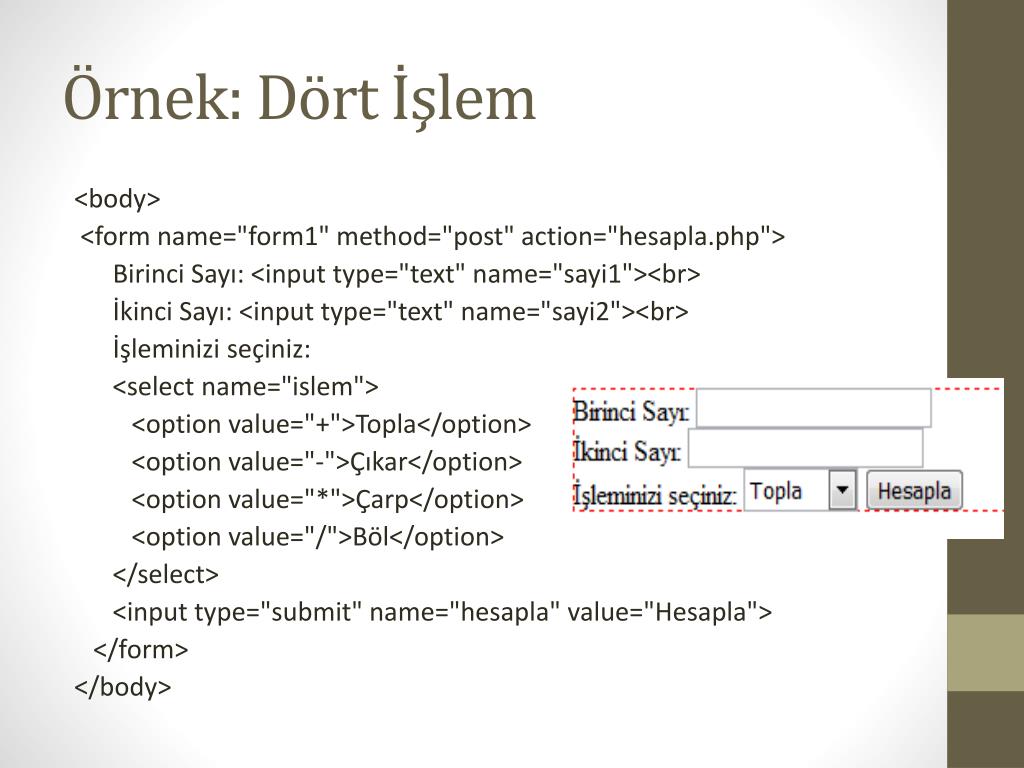Click the closing "</body>" code line
The height and width of the screenshot is (768, 1024).
123,687
